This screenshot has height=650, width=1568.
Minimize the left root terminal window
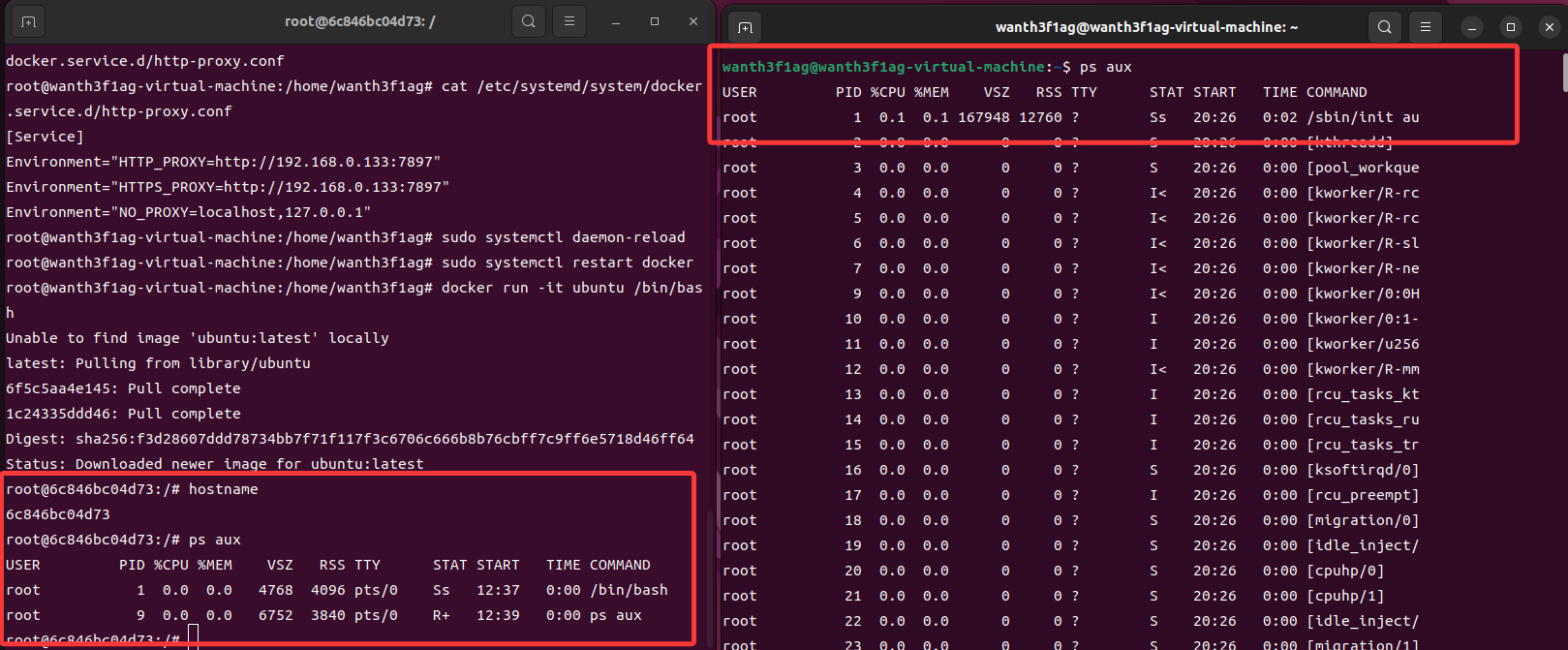coord(616,21)
